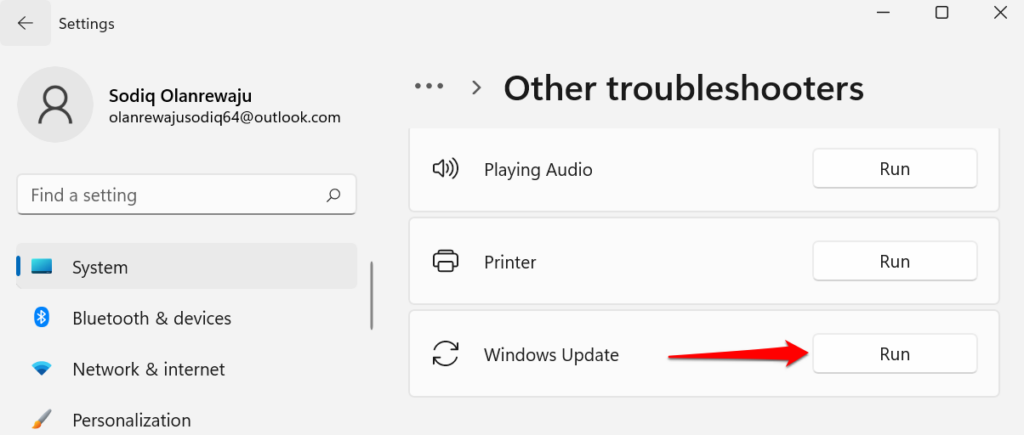Click the Bluetooth icon in sidebar
This screenshot has height=435, width=1024.
tap(42, 318)
